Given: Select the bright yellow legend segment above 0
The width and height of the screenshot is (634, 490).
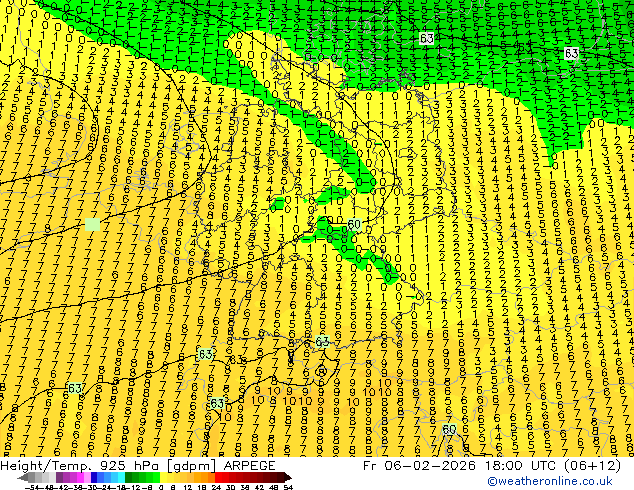Looking at the screenshot, I should 163,477.
